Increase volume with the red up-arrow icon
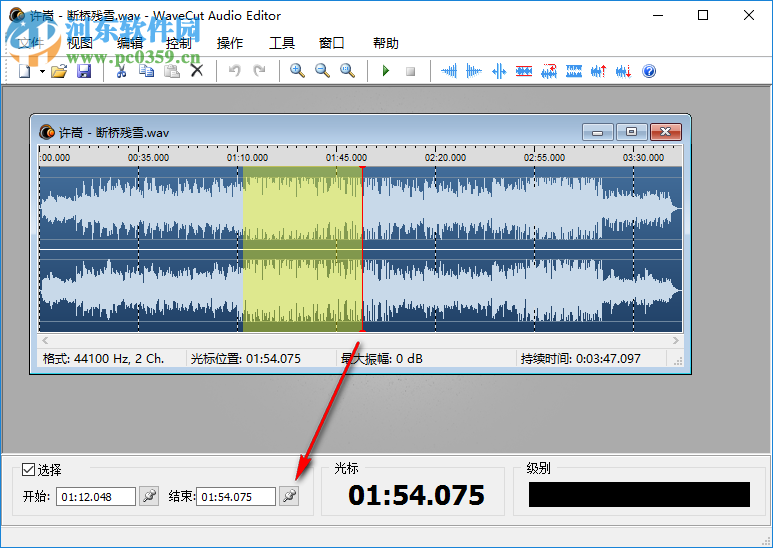The width and height of the screenshot is (773, 548). click(x=598, y=71)
